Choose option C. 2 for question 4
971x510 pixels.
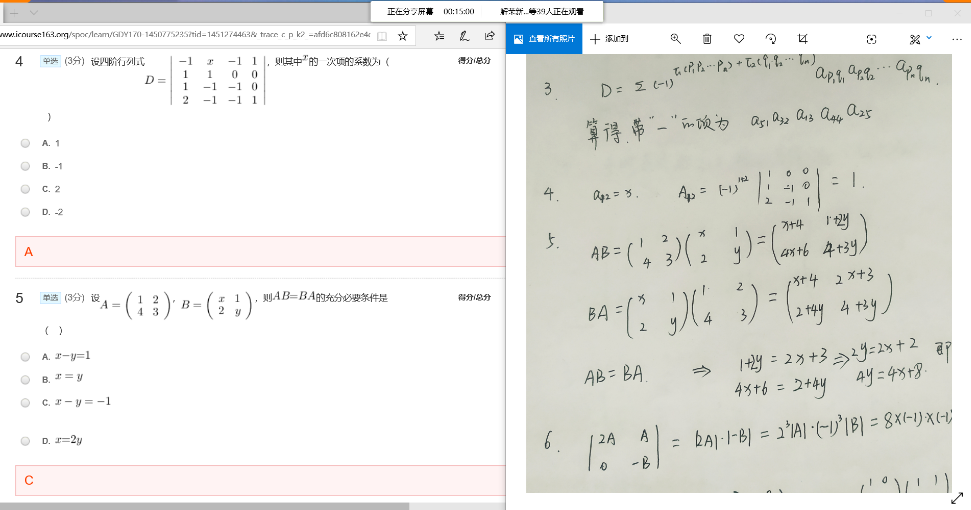[26, 189]
